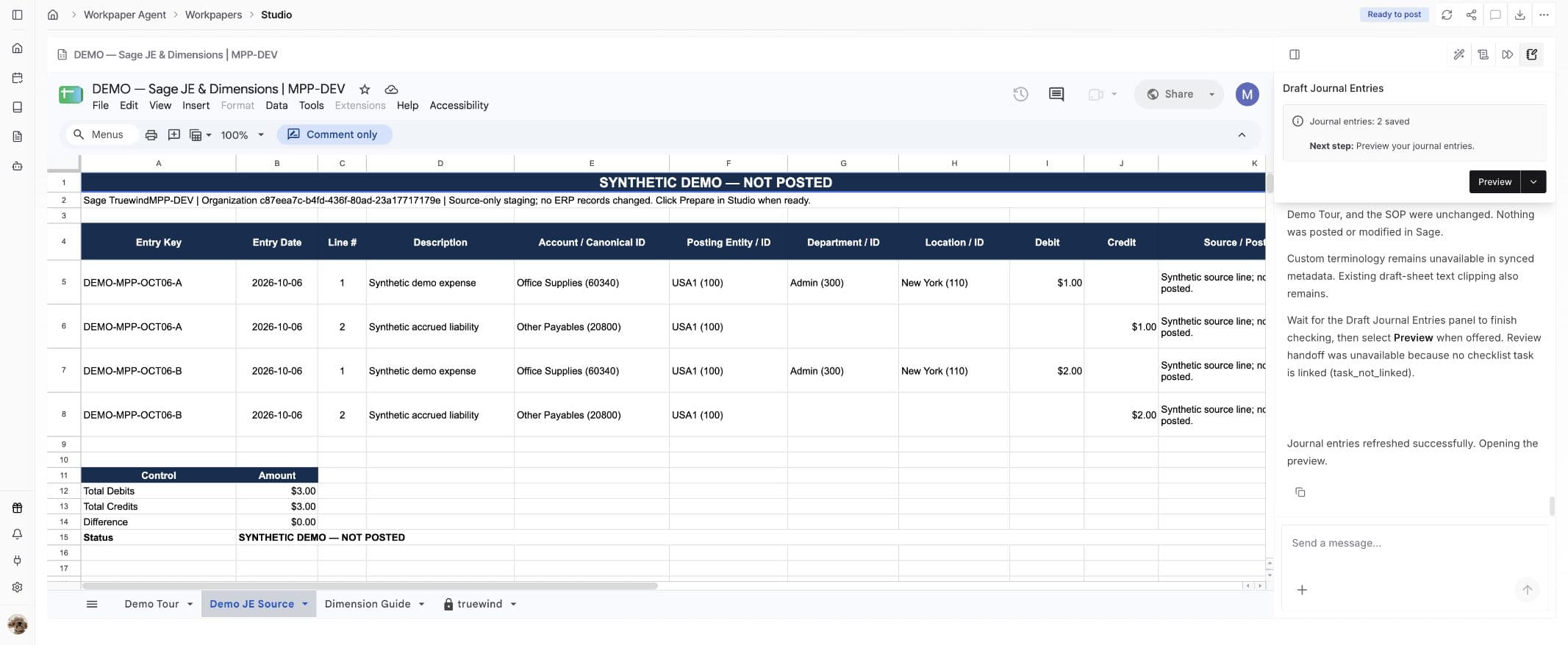1568x645 pixels.
Task: Open the more options ellipsis menu
Action: tap(1544, 15)
